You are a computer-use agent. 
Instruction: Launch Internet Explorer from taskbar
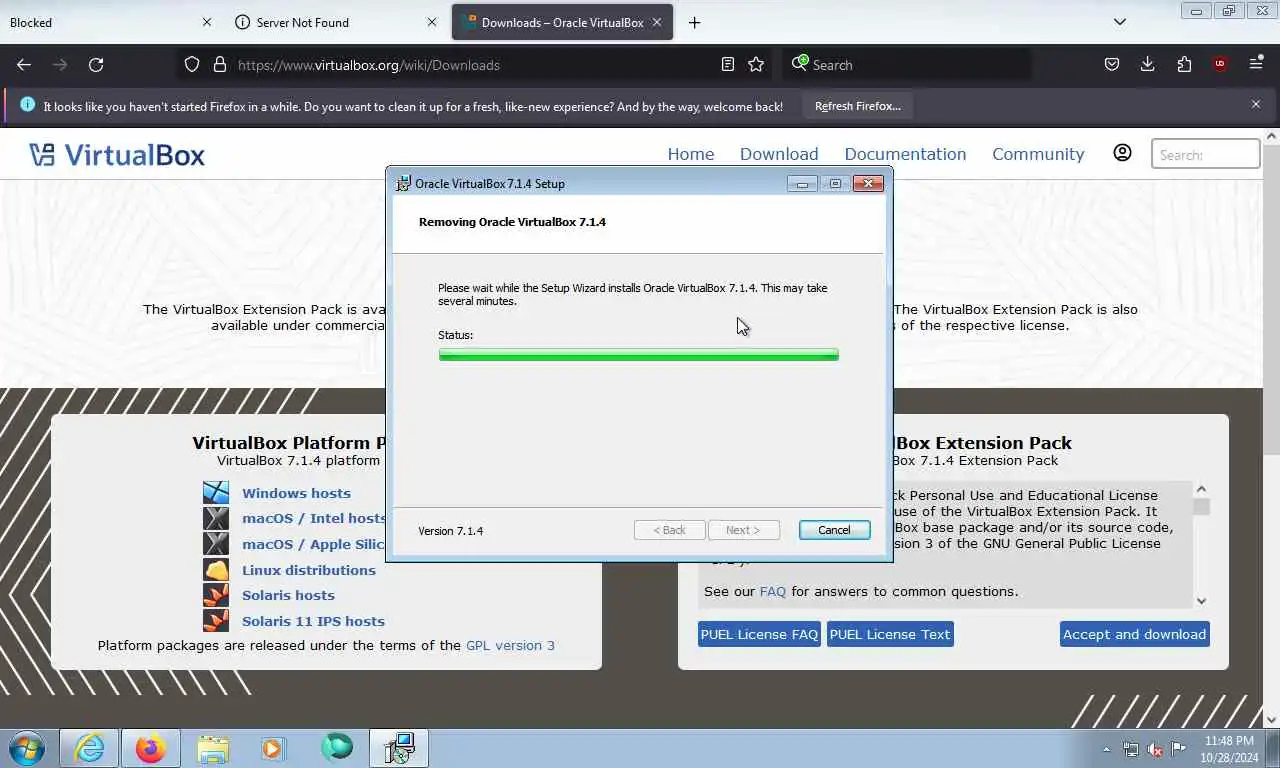[89, 748]
